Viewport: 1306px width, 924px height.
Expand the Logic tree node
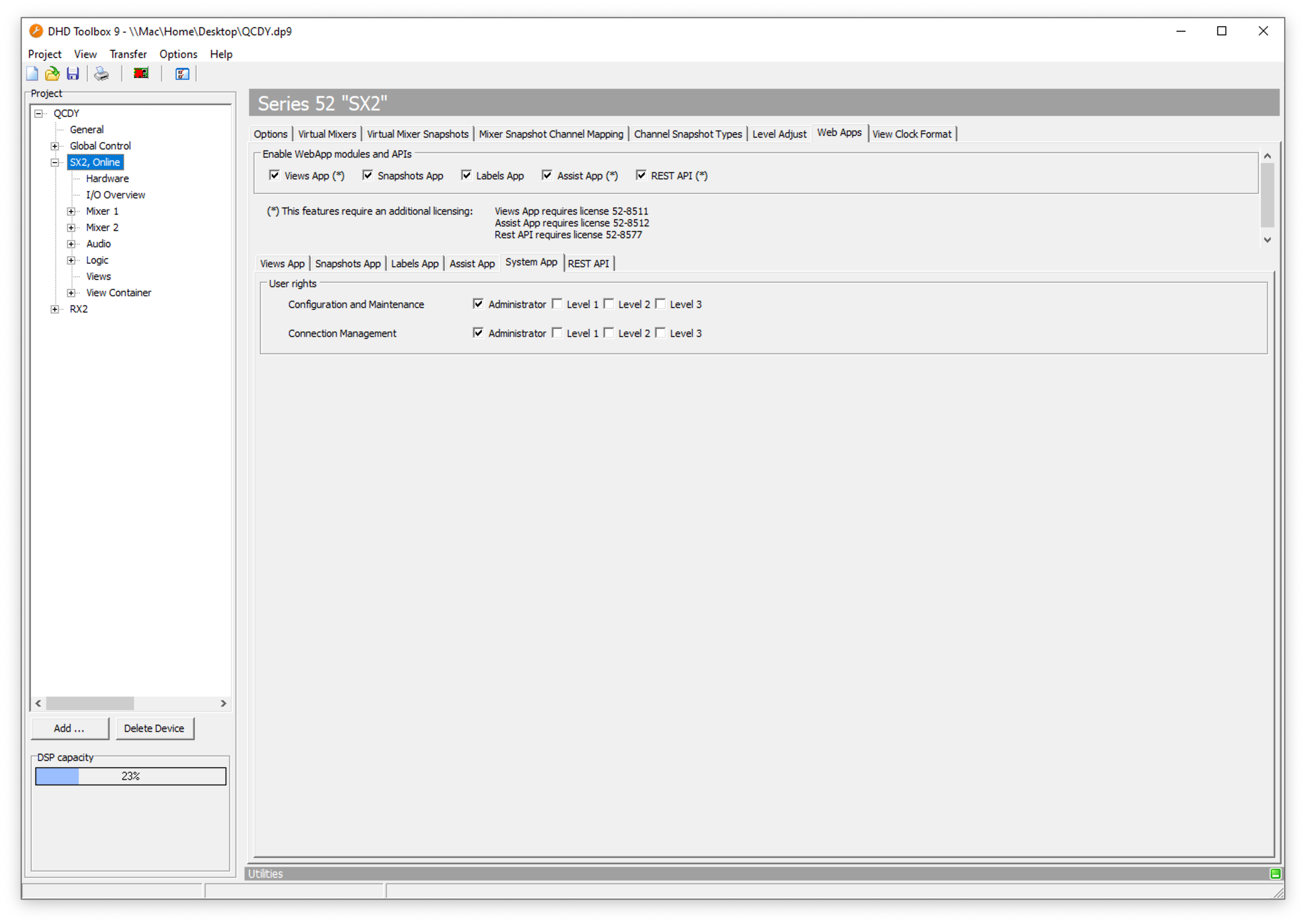pyautogui.click(x=71, y=260)
